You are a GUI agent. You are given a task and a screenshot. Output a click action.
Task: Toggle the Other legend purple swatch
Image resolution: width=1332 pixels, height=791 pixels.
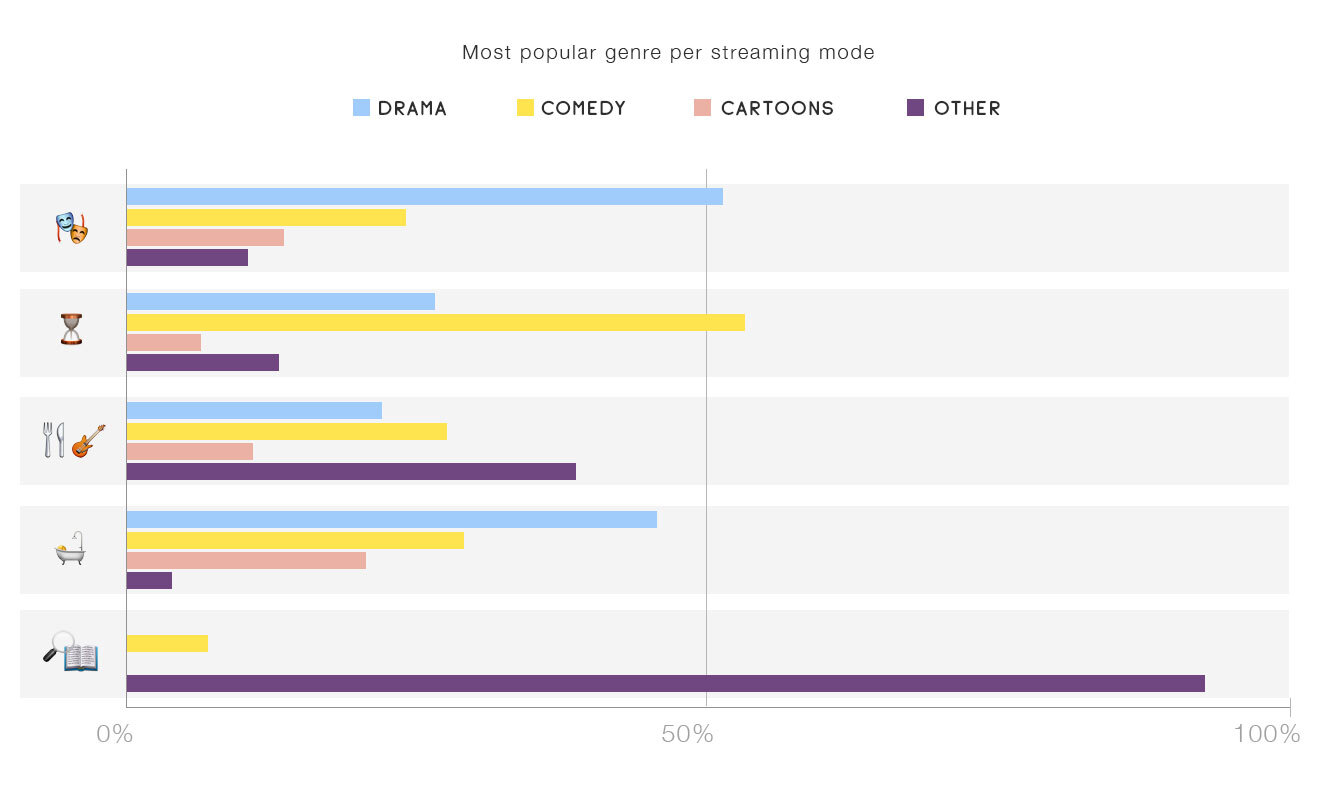pyautogui.click(x=915, y=108)
